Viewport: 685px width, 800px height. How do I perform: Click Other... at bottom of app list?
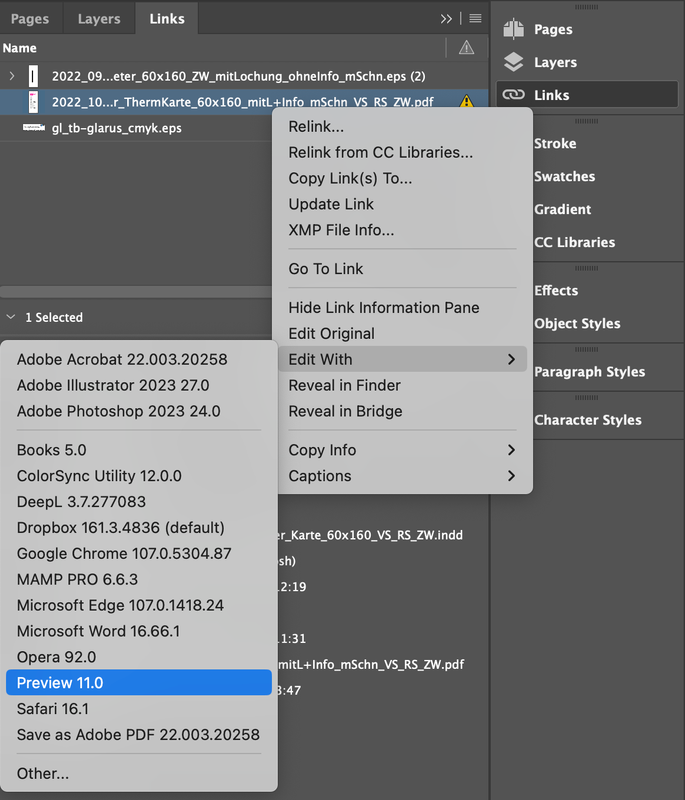click(43, 773)
